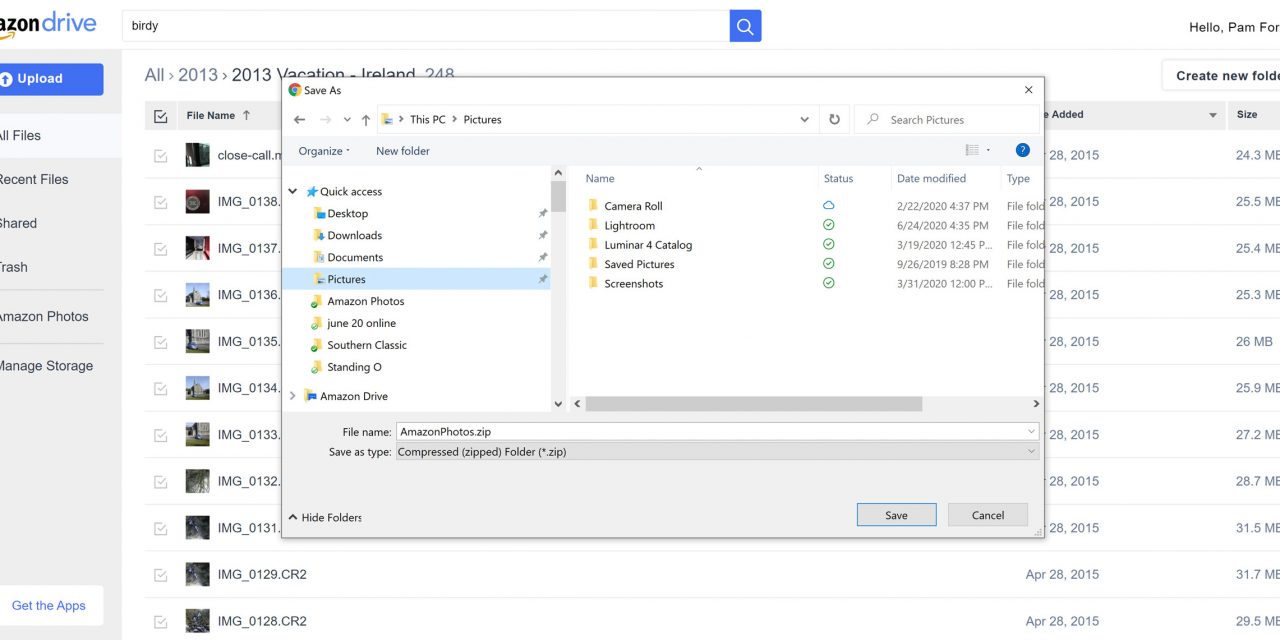
Task: Open the Lightroom folder
Action: (629, 226)
